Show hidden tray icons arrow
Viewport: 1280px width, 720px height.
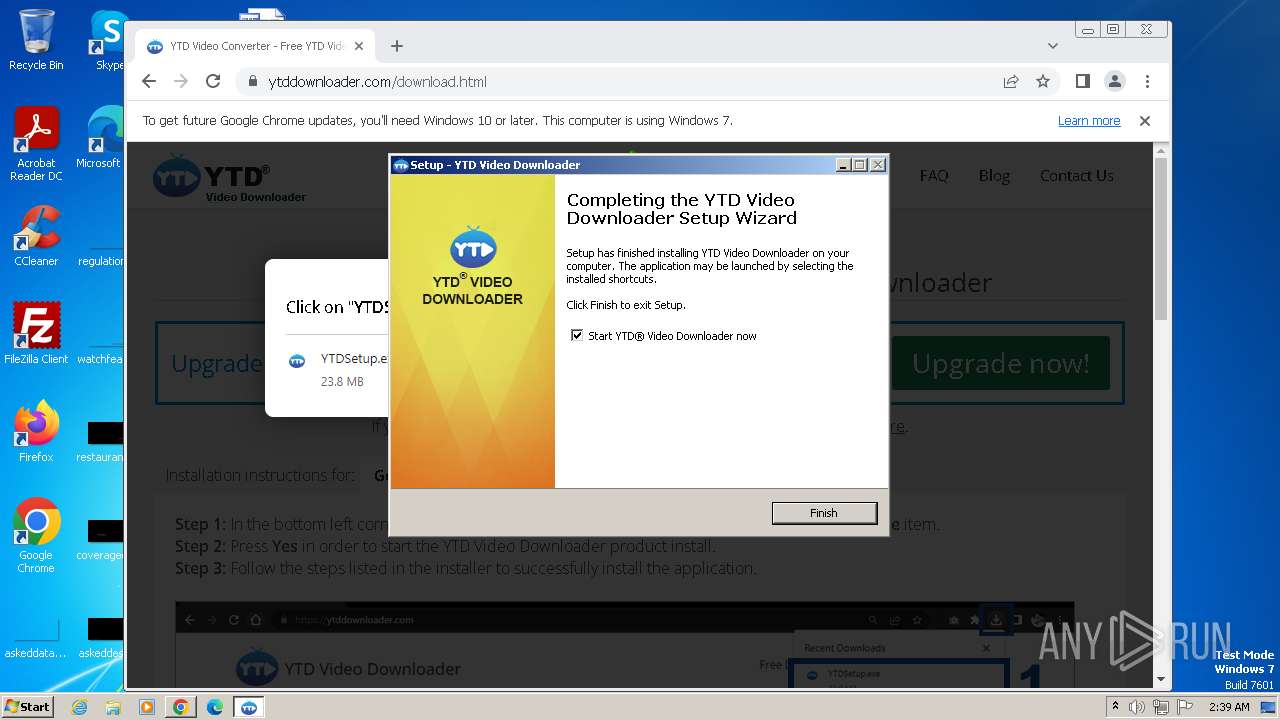pyautogui.click(x=1115, y=707)
